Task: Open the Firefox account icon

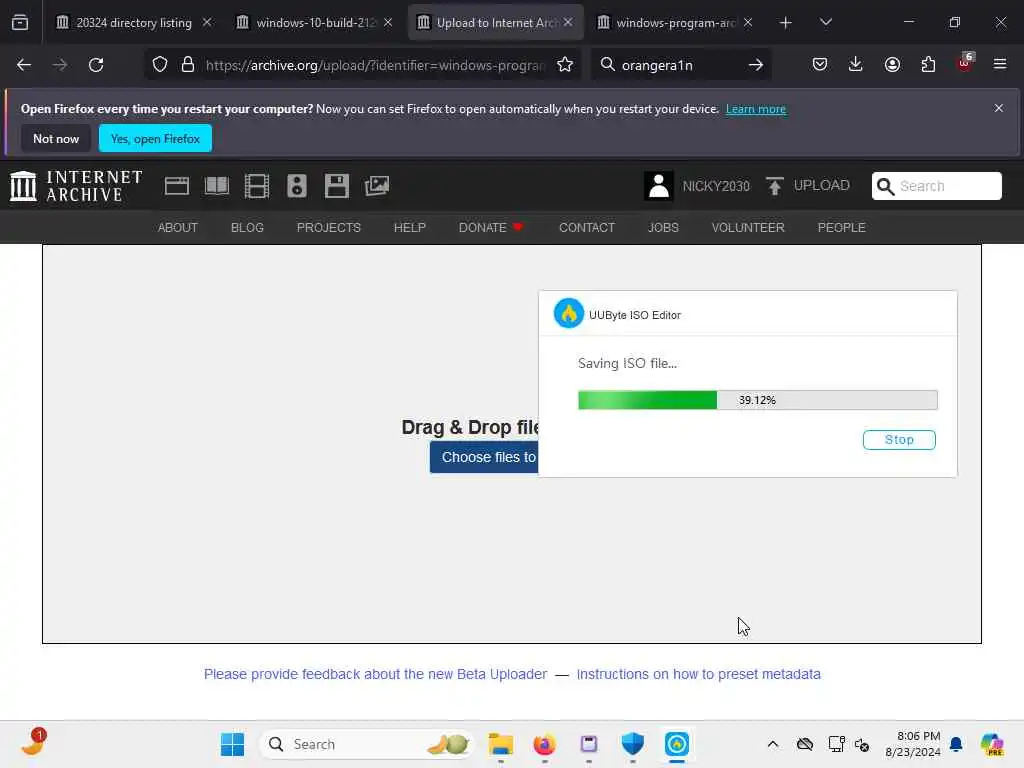Action: [892, 64]
